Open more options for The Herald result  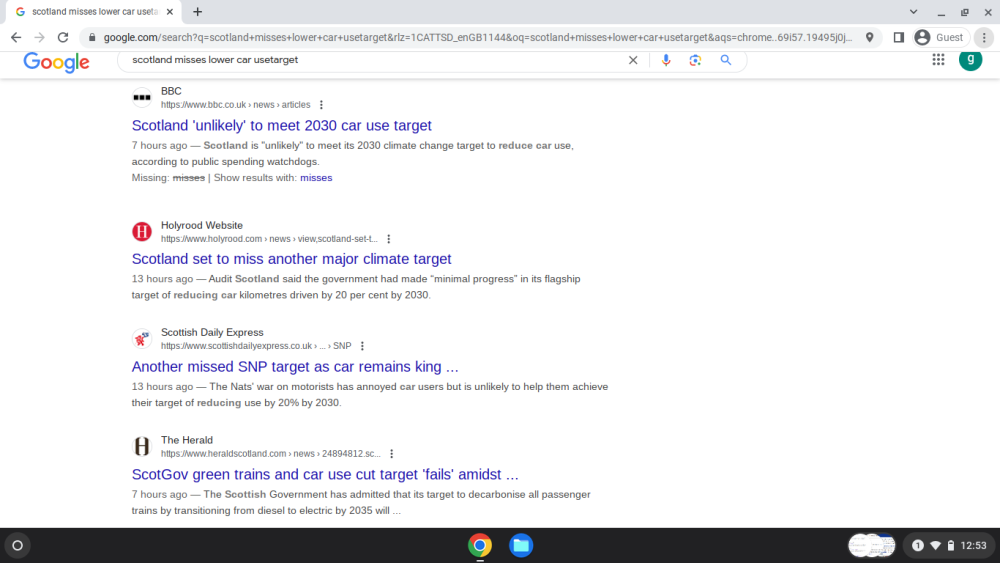click(x=392, y=454)
